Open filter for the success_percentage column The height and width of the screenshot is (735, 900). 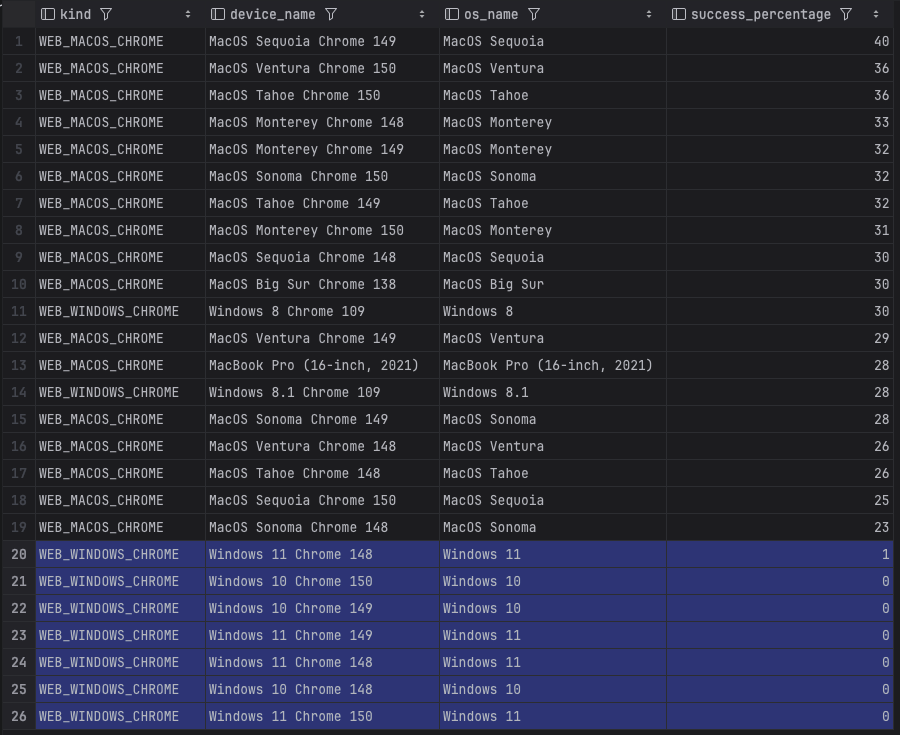click(845, 14)
